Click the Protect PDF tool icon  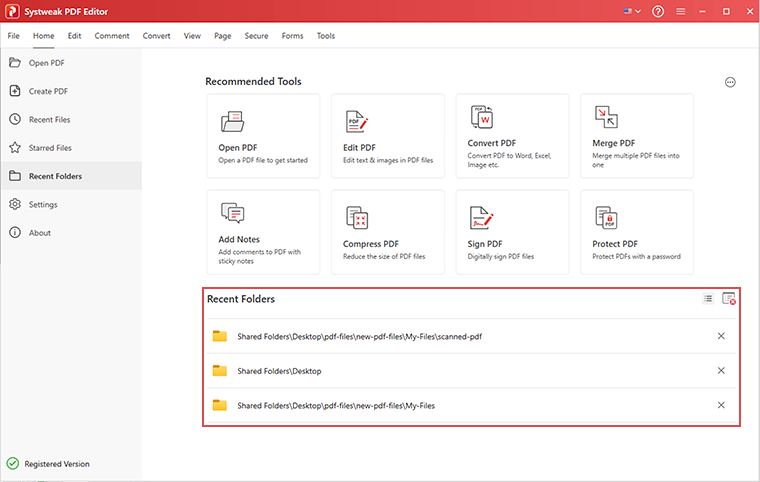[606, 217]
